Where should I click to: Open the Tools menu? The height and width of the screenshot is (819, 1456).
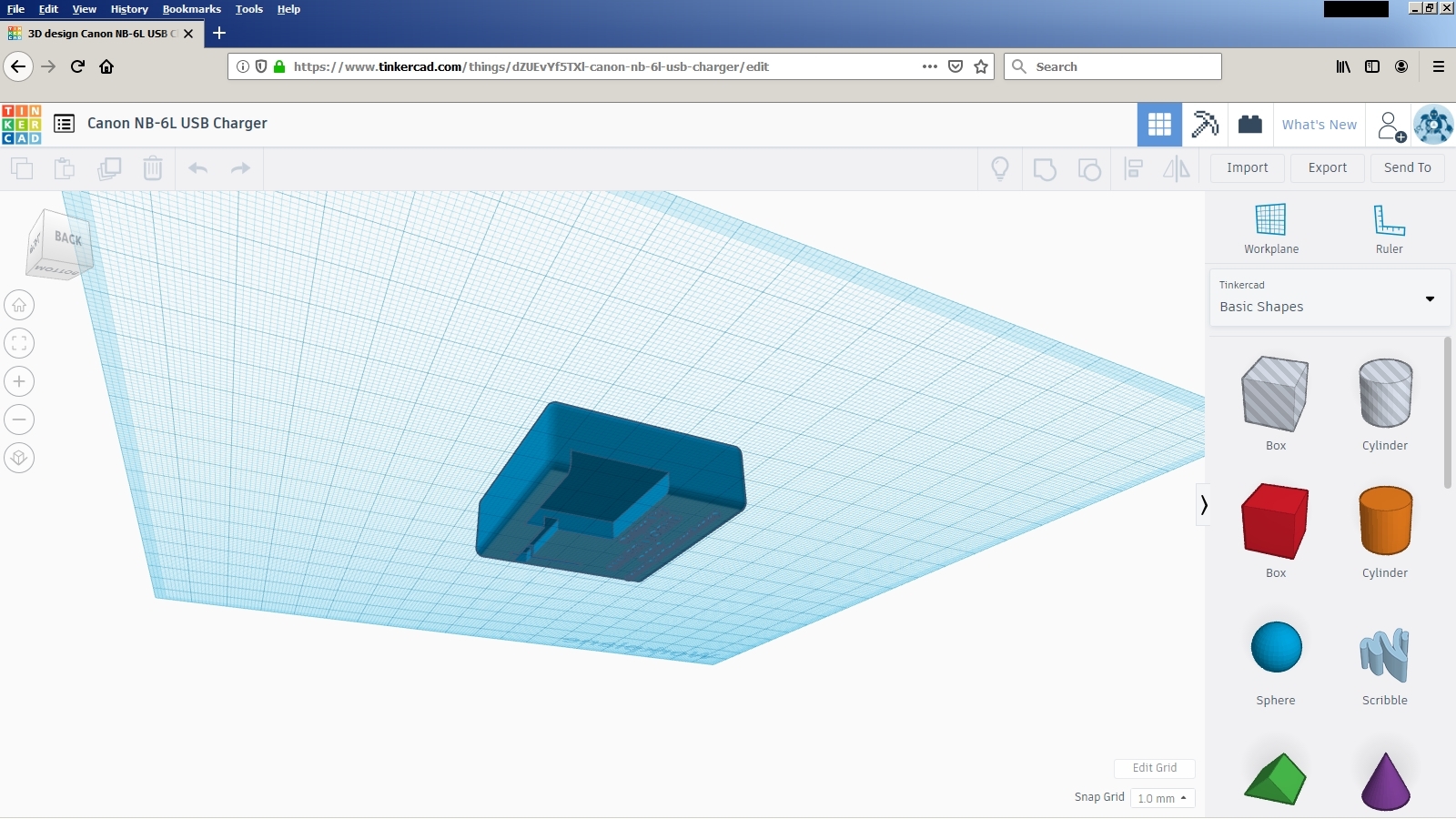pyautogui.click(x=248, y=9)
